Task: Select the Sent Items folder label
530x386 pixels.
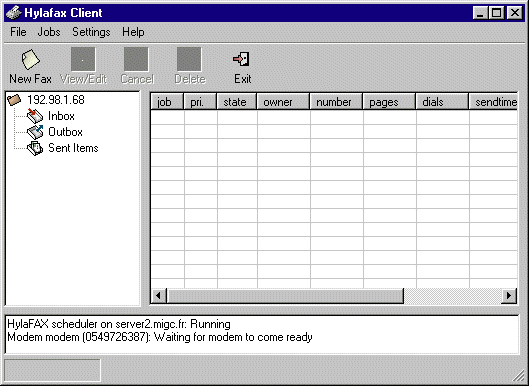Action: [73, 148]
